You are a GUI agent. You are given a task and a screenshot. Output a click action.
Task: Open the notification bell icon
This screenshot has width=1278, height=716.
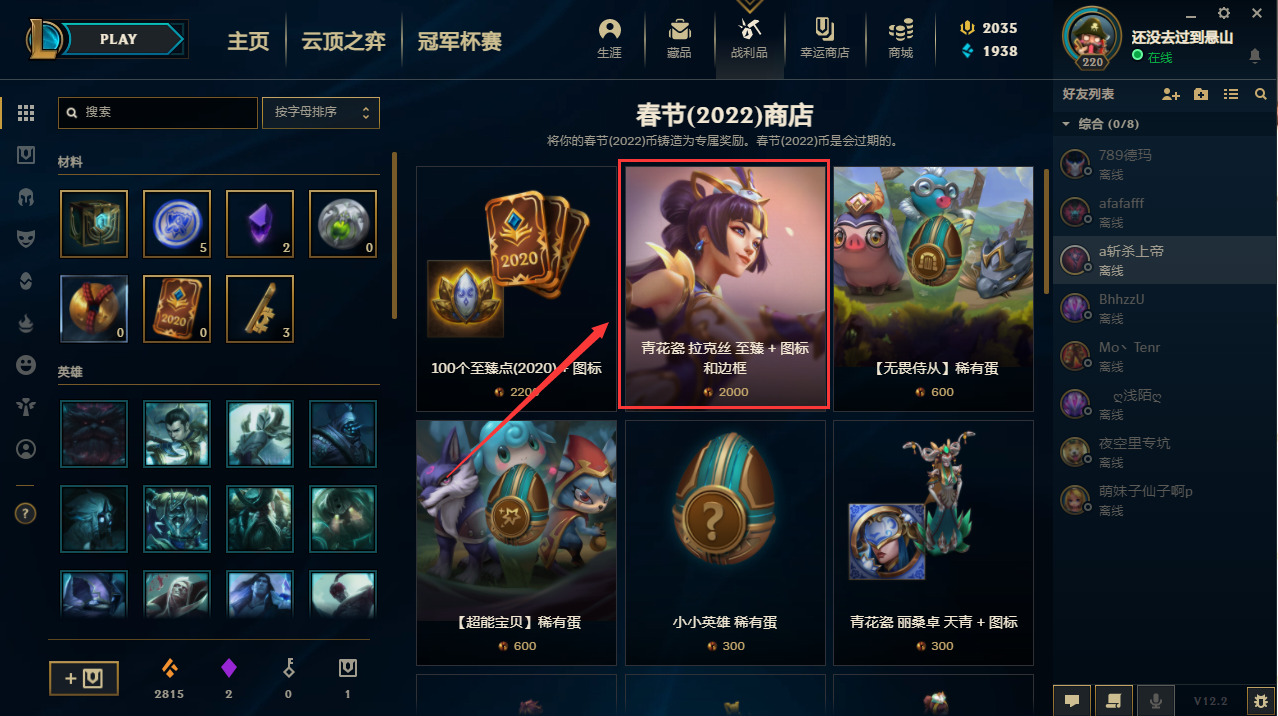pyautogui.click(x=1255, y=57)
